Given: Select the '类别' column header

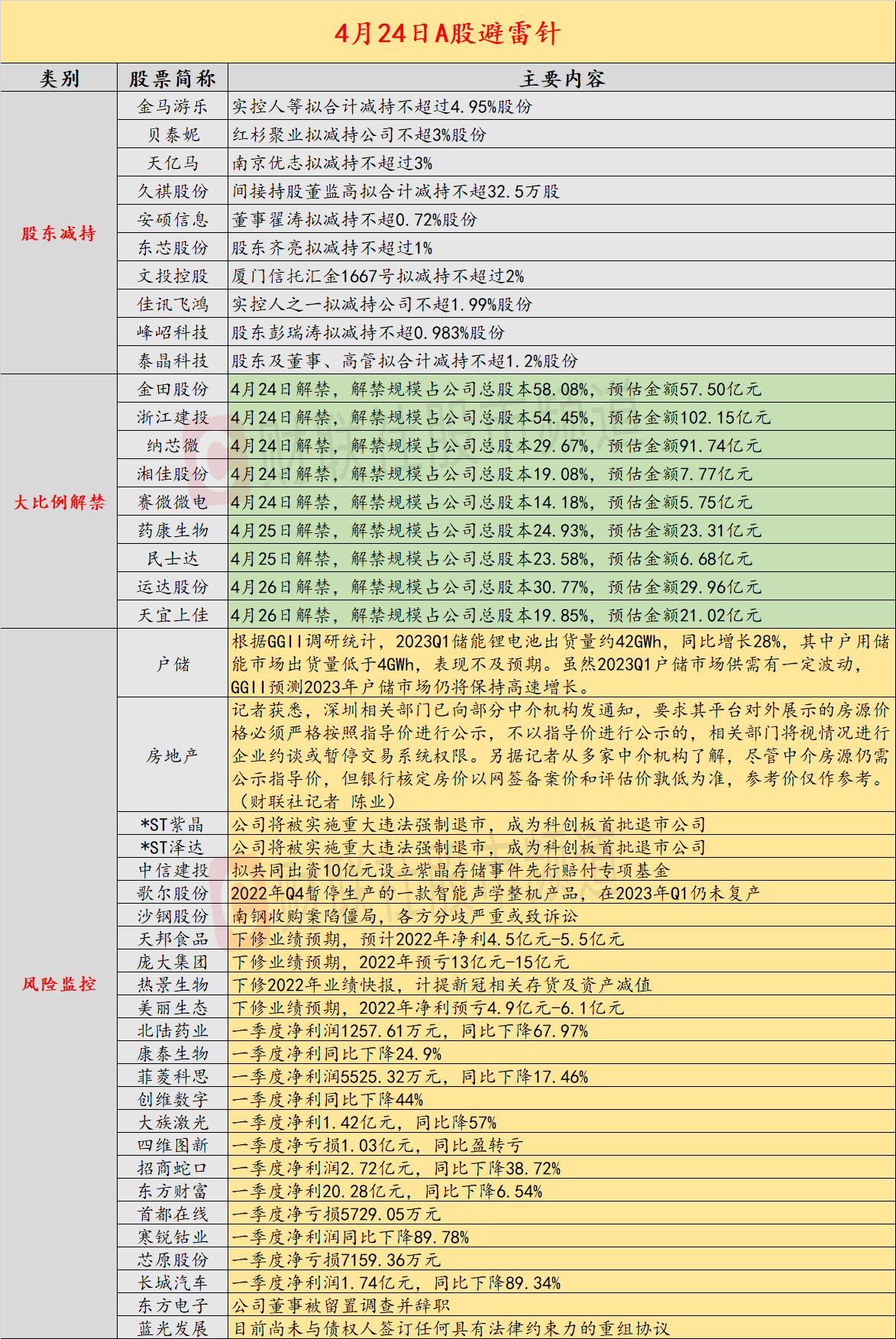Looking at the screenshot, I should (59, 78).
